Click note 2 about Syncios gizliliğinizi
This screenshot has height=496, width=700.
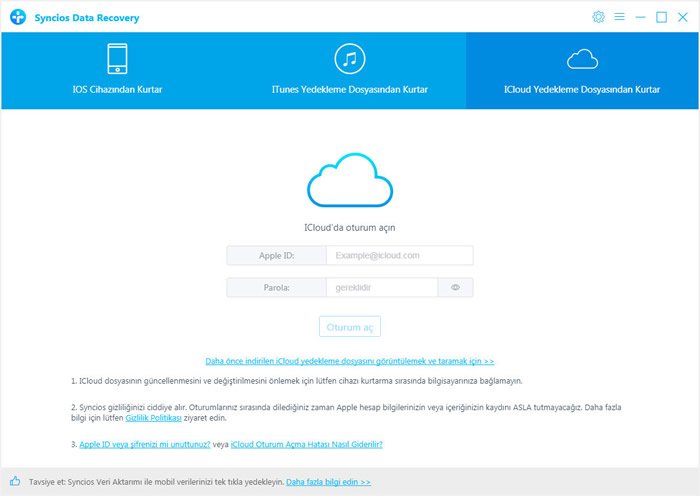pos(346,413)
